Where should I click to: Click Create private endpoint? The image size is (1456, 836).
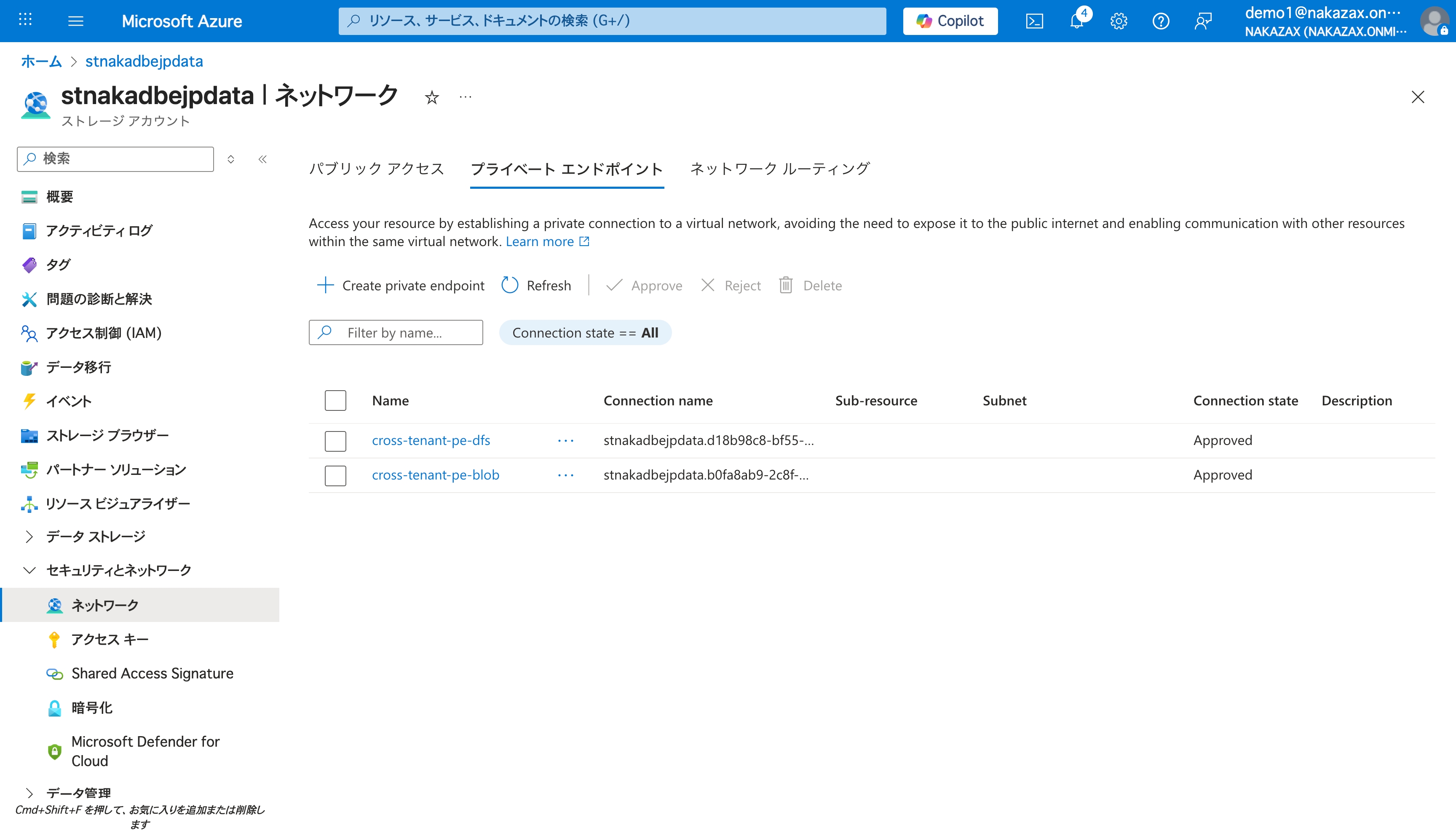tap(401, 285)
